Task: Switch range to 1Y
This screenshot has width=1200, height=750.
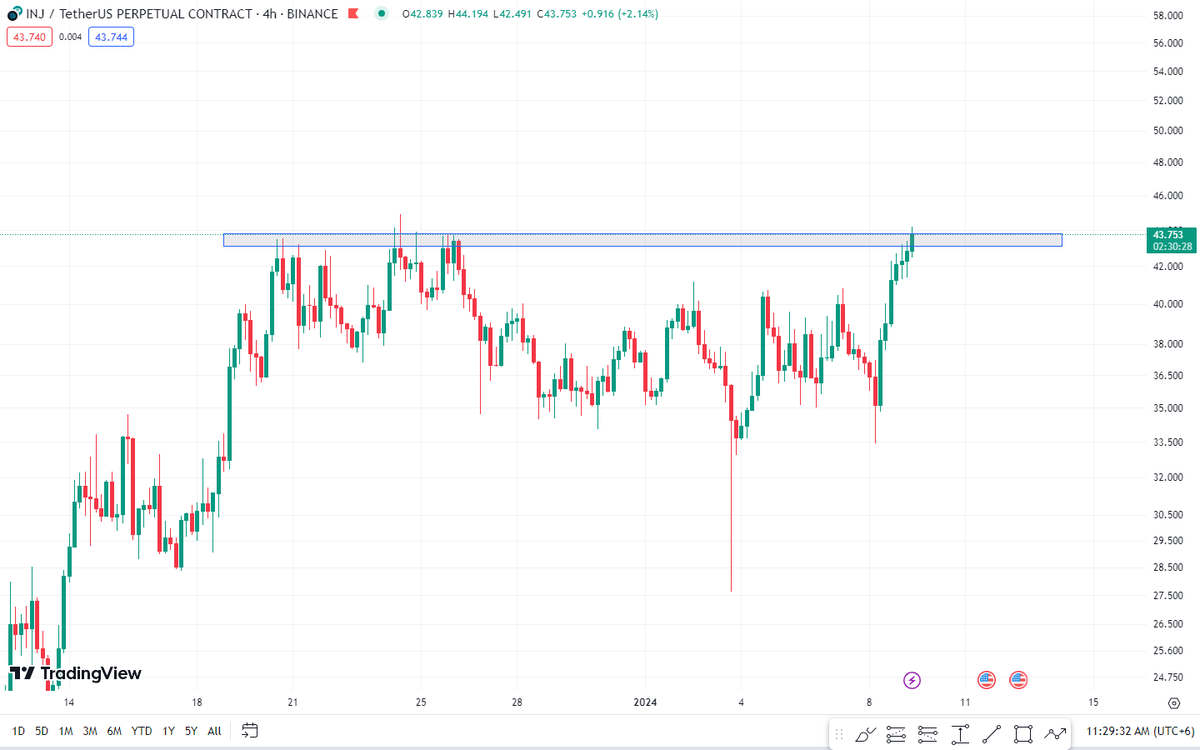Action: pyautogui.click(x=168, y=731)
